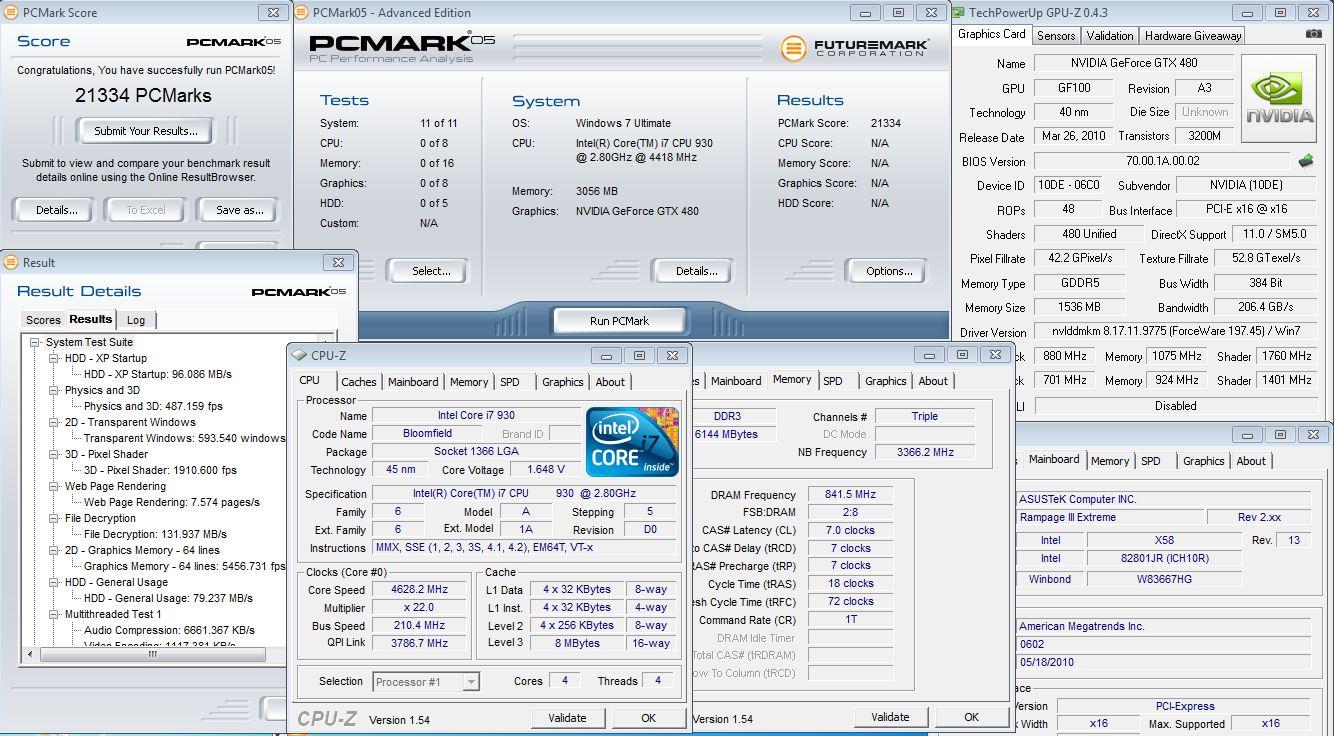1334x736 pixels.
Task: Open the Caches tab in CPU-Z
Action: click(359, 382)
